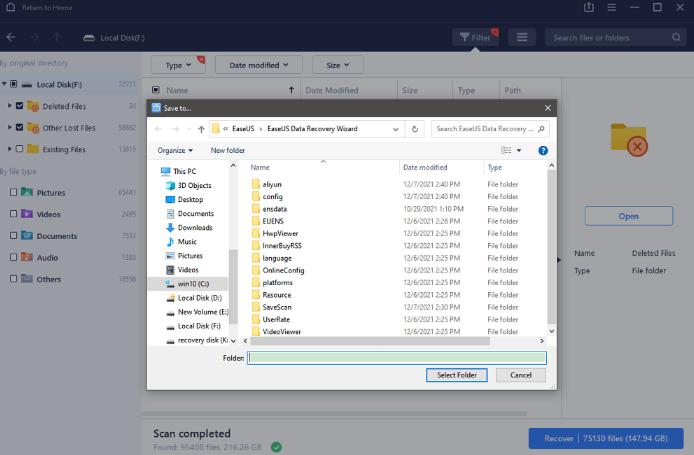Sort by the dialog Type column header
The height and width of the screenshot is (455, 694).
pos(495,167)
